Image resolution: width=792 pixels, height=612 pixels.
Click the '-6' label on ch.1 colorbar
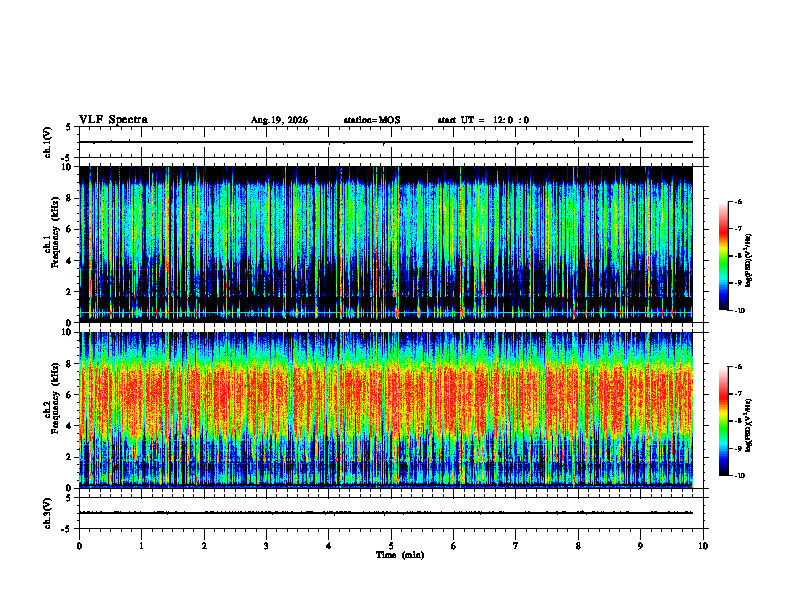738,201
